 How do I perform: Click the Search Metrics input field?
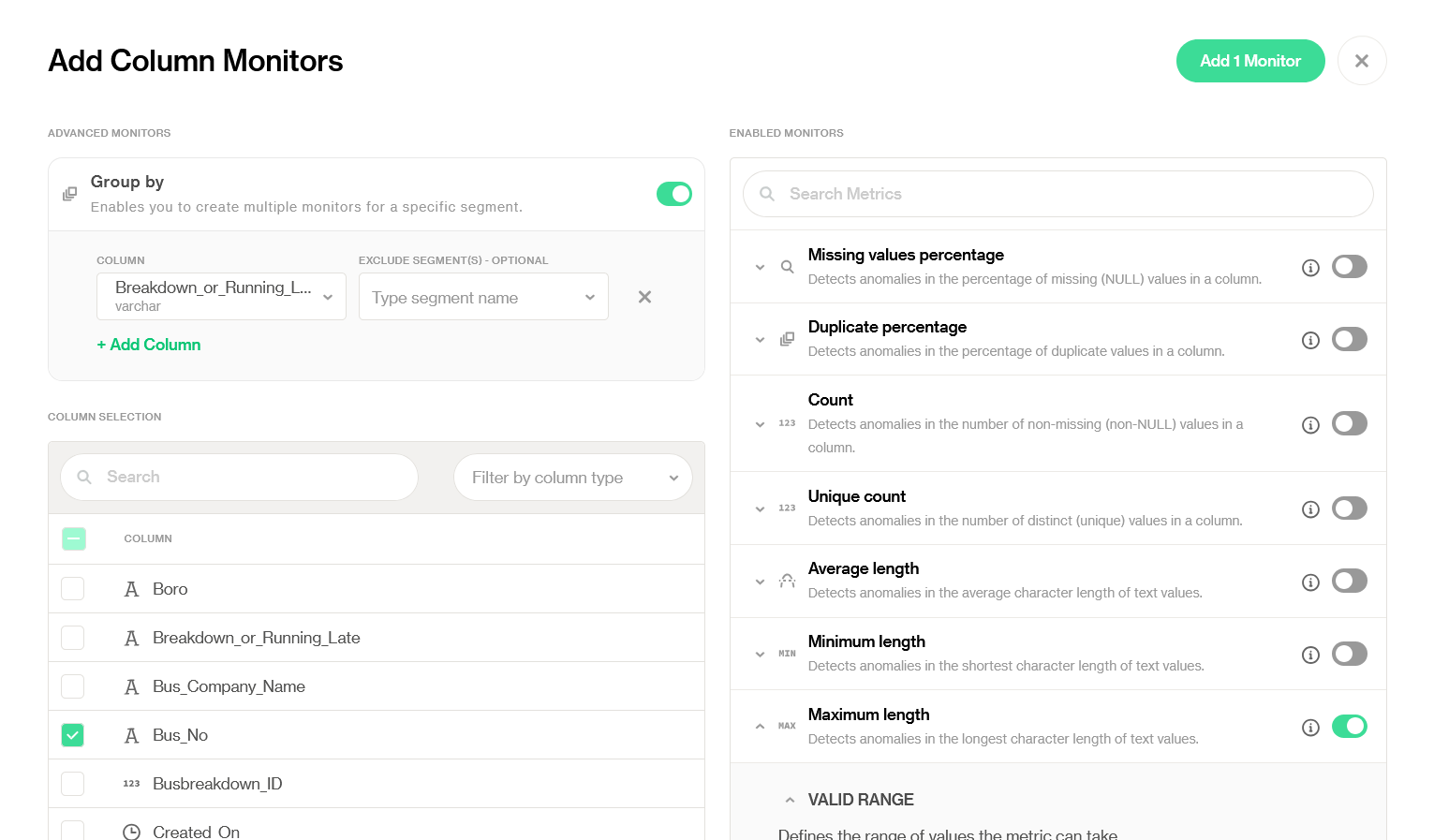(x=1057, y=194)
